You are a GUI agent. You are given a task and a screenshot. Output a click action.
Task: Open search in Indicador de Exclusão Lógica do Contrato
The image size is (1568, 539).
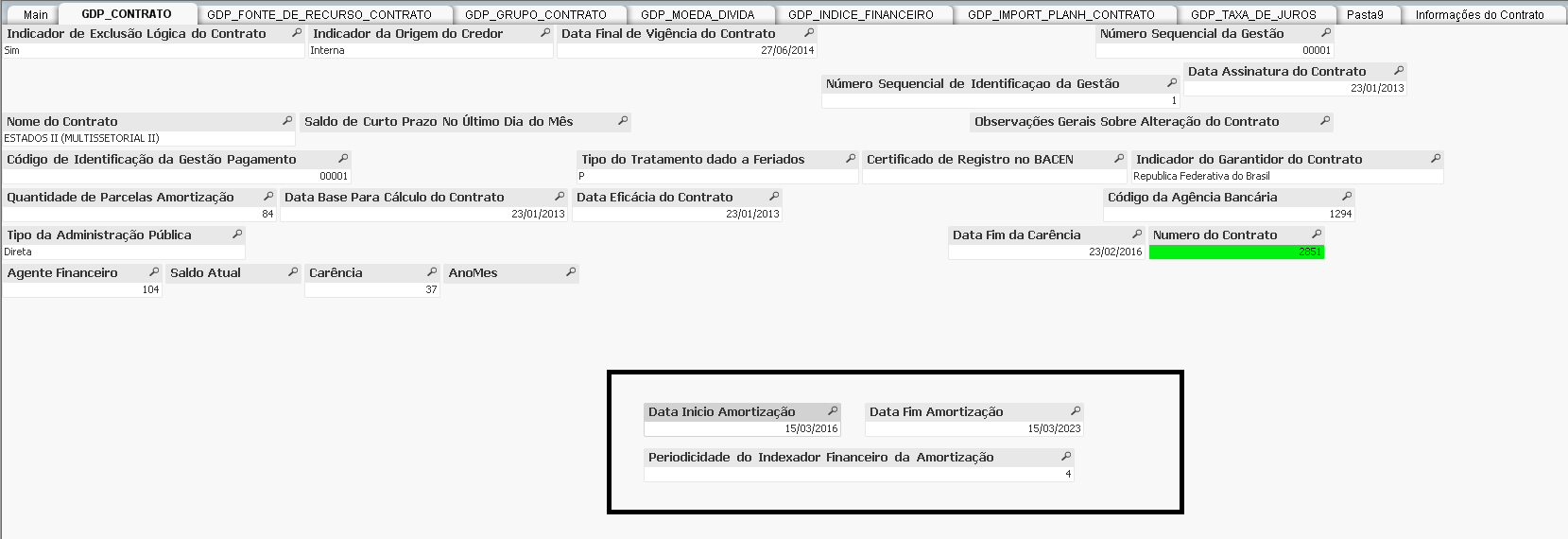(x=297, y=33)
